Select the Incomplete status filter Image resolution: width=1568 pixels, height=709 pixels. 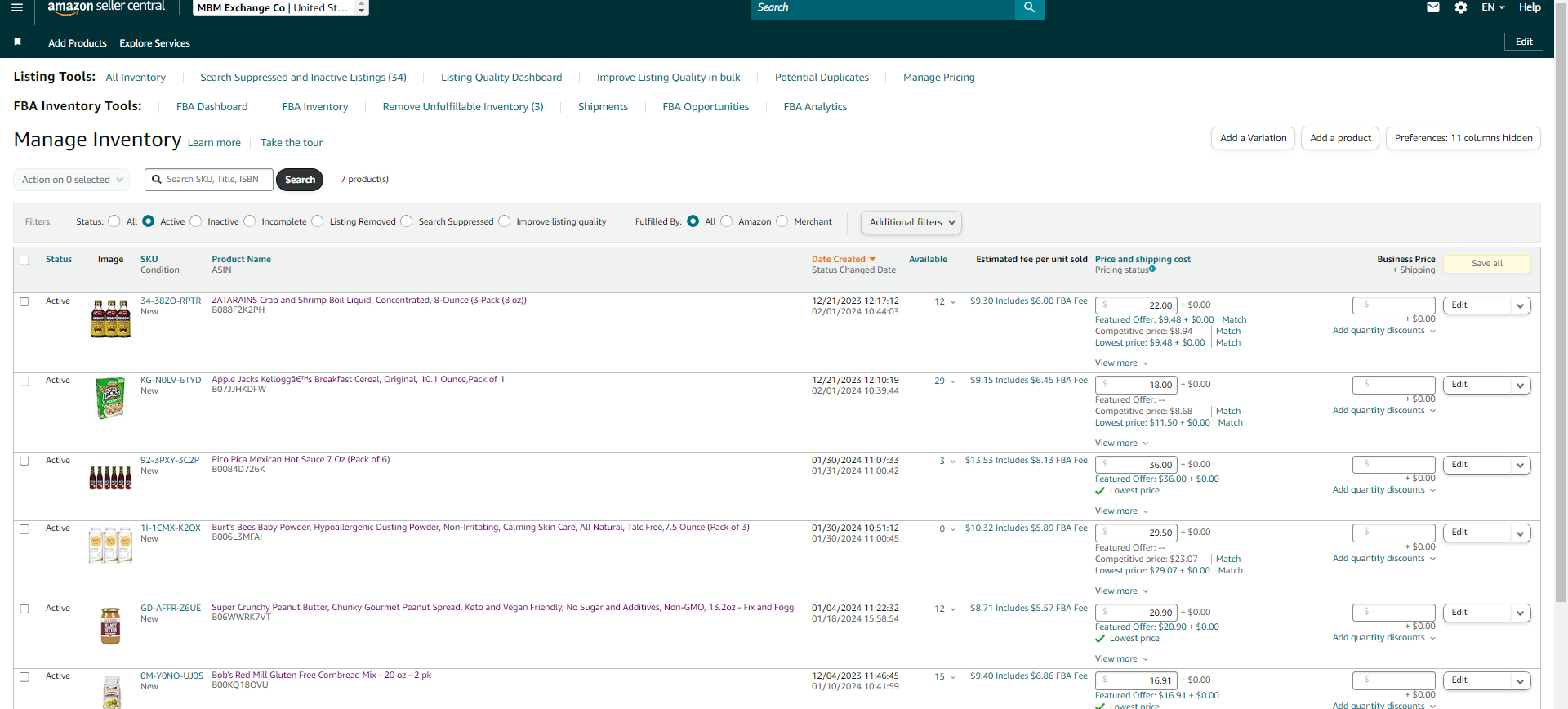[250, 221]
